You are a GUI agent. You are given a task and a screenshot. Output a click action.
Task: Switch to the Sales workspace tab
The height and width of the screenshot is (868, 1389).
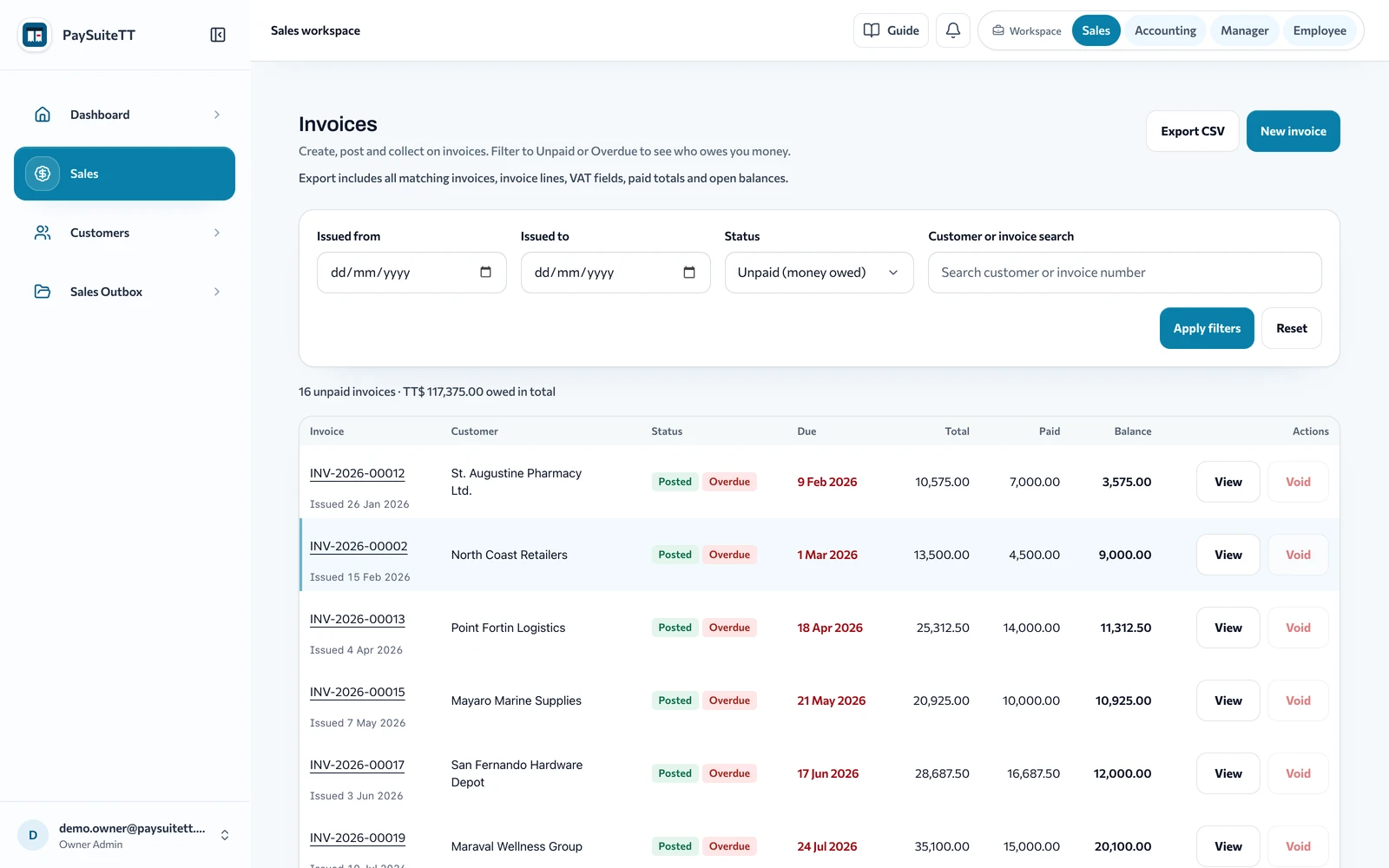[1096, 30]
